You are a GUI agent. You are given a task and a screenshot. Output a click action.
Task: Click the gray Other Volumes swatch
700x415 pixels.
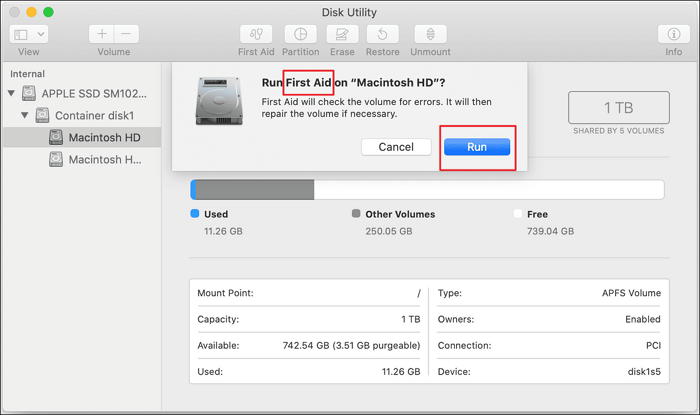pyautogui.click(x=356, y=214)
